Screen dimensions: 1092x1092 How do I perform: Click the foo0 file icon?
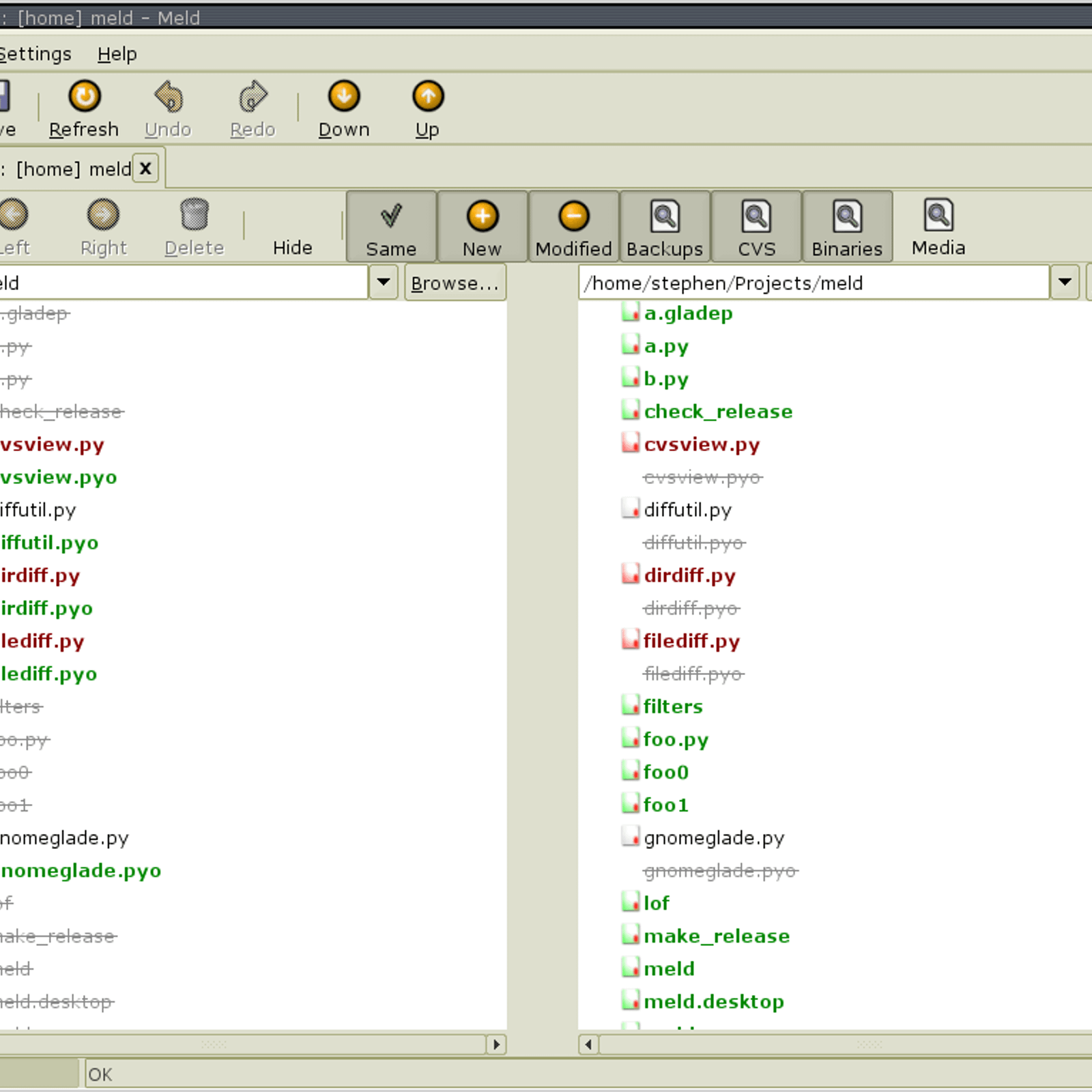coord(631,771)
